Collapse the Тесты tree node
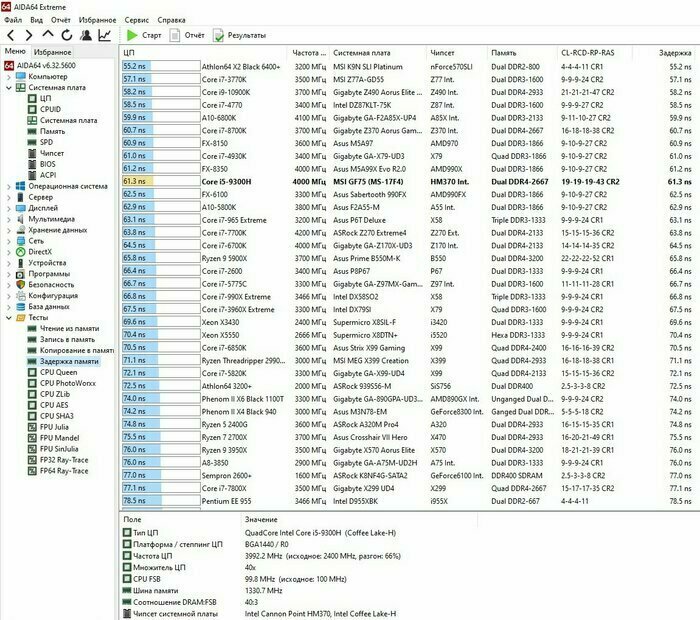This screenshot has height=620, width=700. pos(9,317)
